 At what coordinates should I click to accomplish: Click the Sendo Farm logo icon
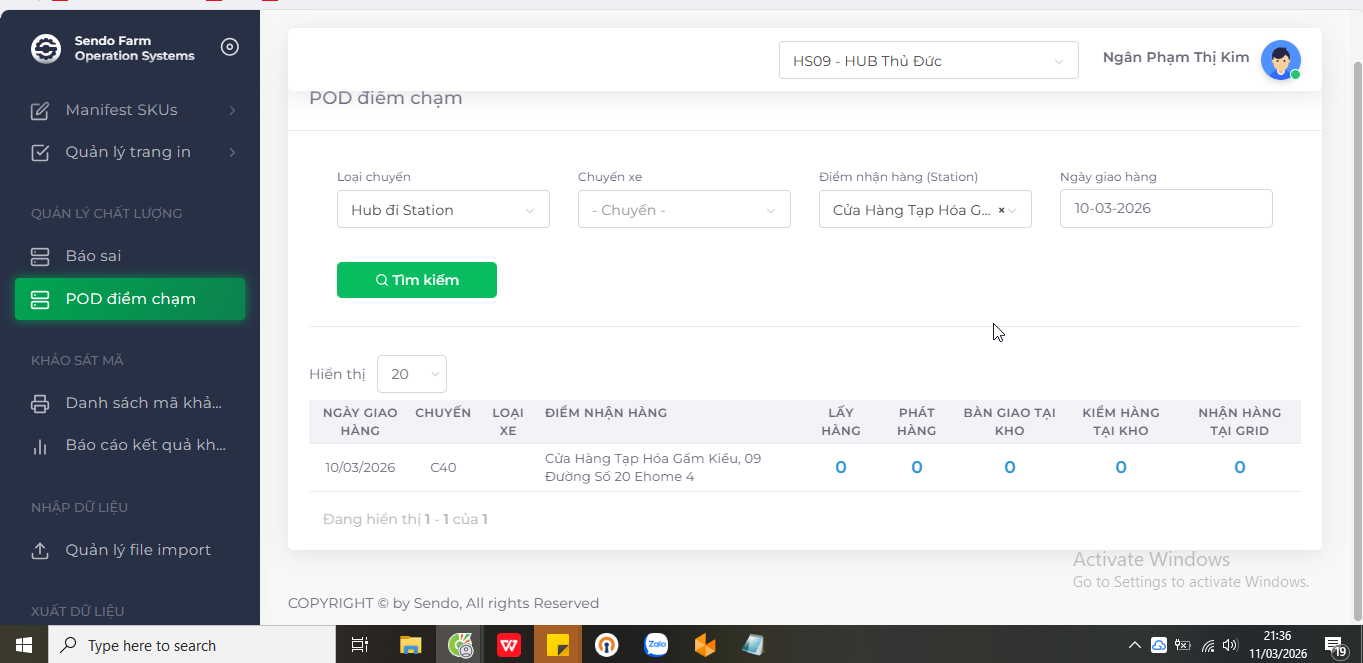click(x=46, y=48)
